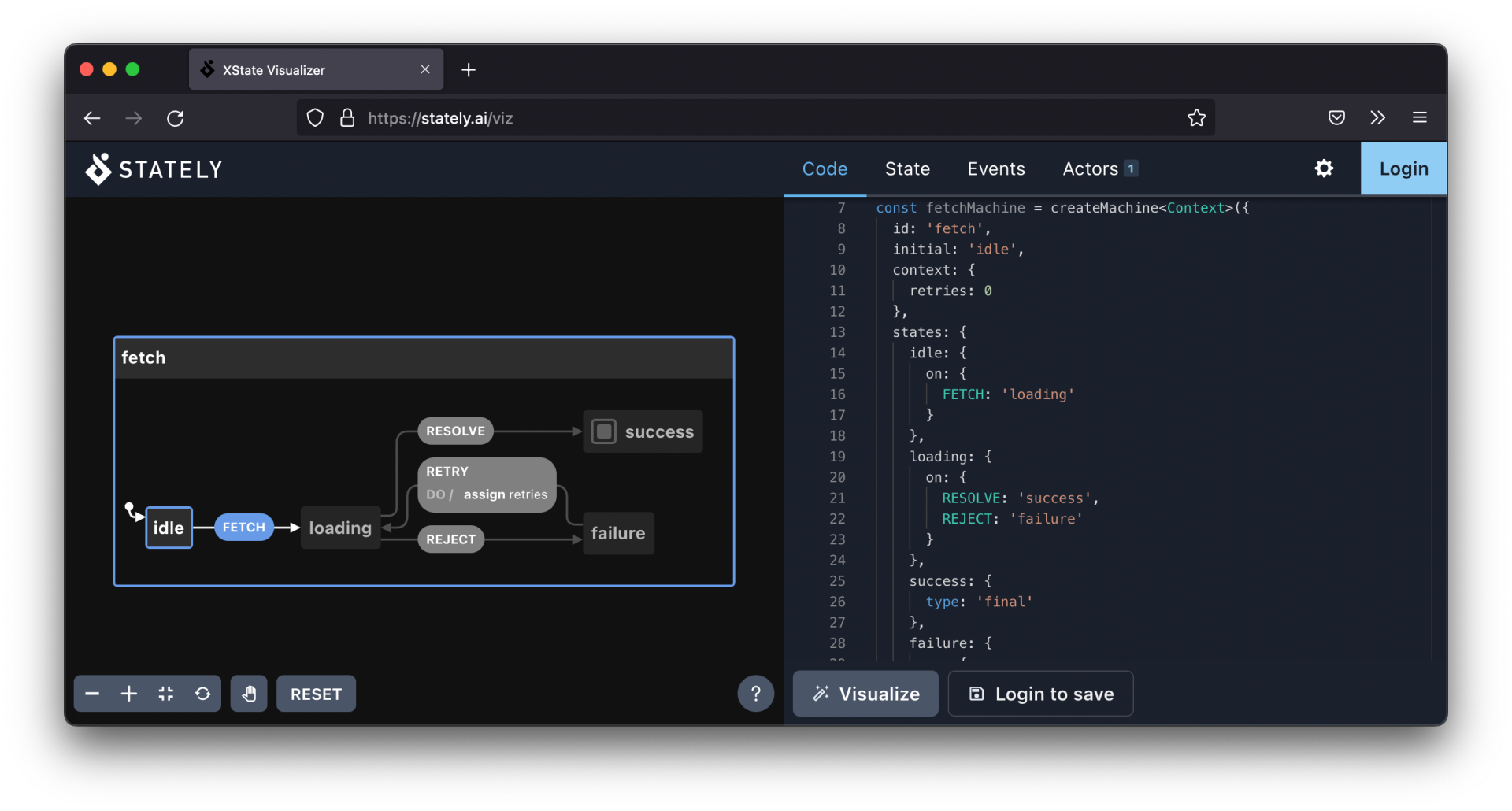Screen dimensions: 1512x811
Task: Click the final-state square icon on success
Action: point(604,431)
